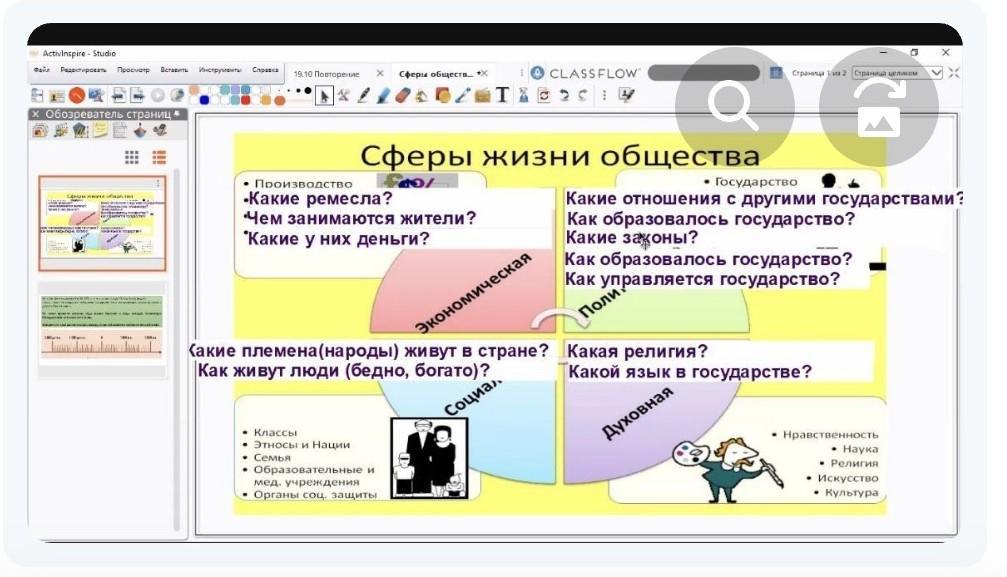Click the Clear tool icon
The width and height of the screenshot is (1007, 577).
point(524,95)
